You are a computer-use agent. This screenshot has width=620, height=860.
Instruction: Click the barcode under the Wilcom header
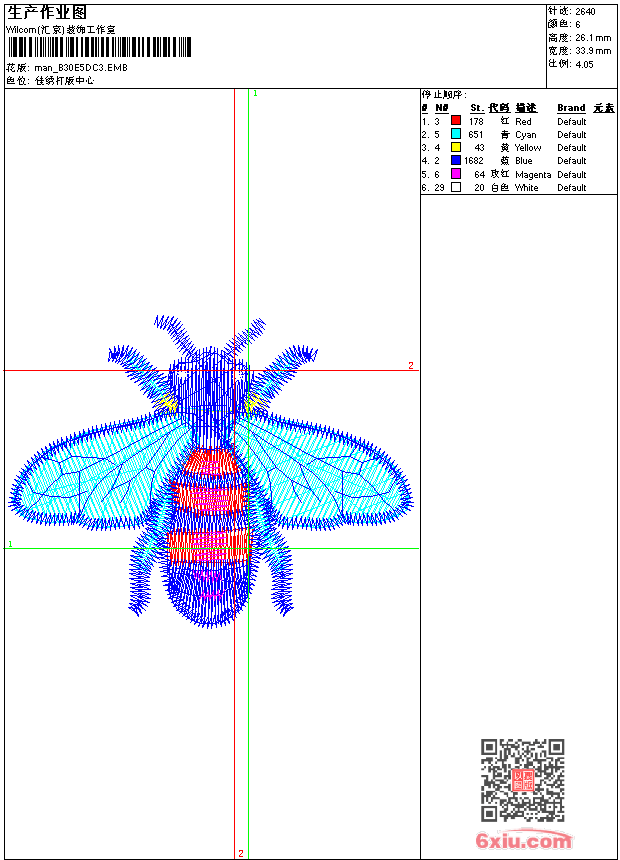tap(99, 48)
